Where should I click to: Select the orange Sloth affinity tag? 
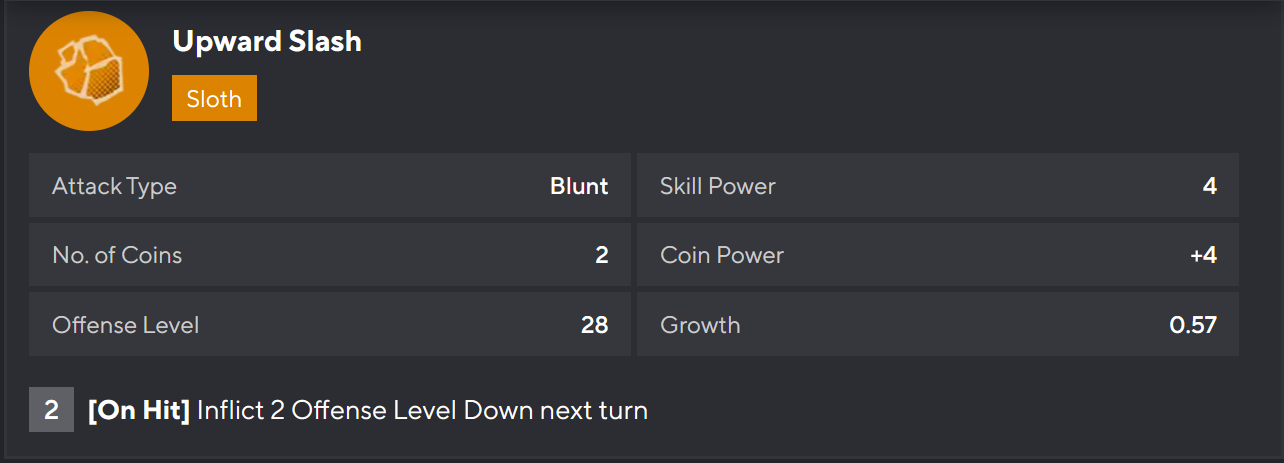pyautogui.click(x=214, y=98)
